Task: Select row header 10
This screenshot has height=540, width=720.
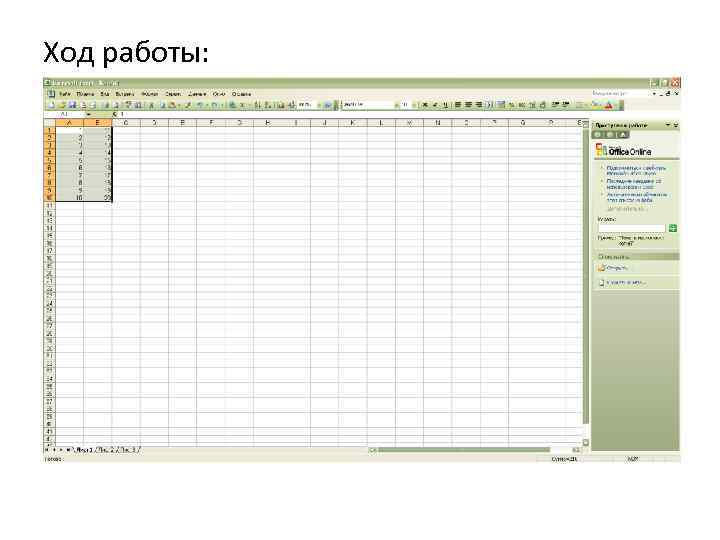Action: coord(50,198)
